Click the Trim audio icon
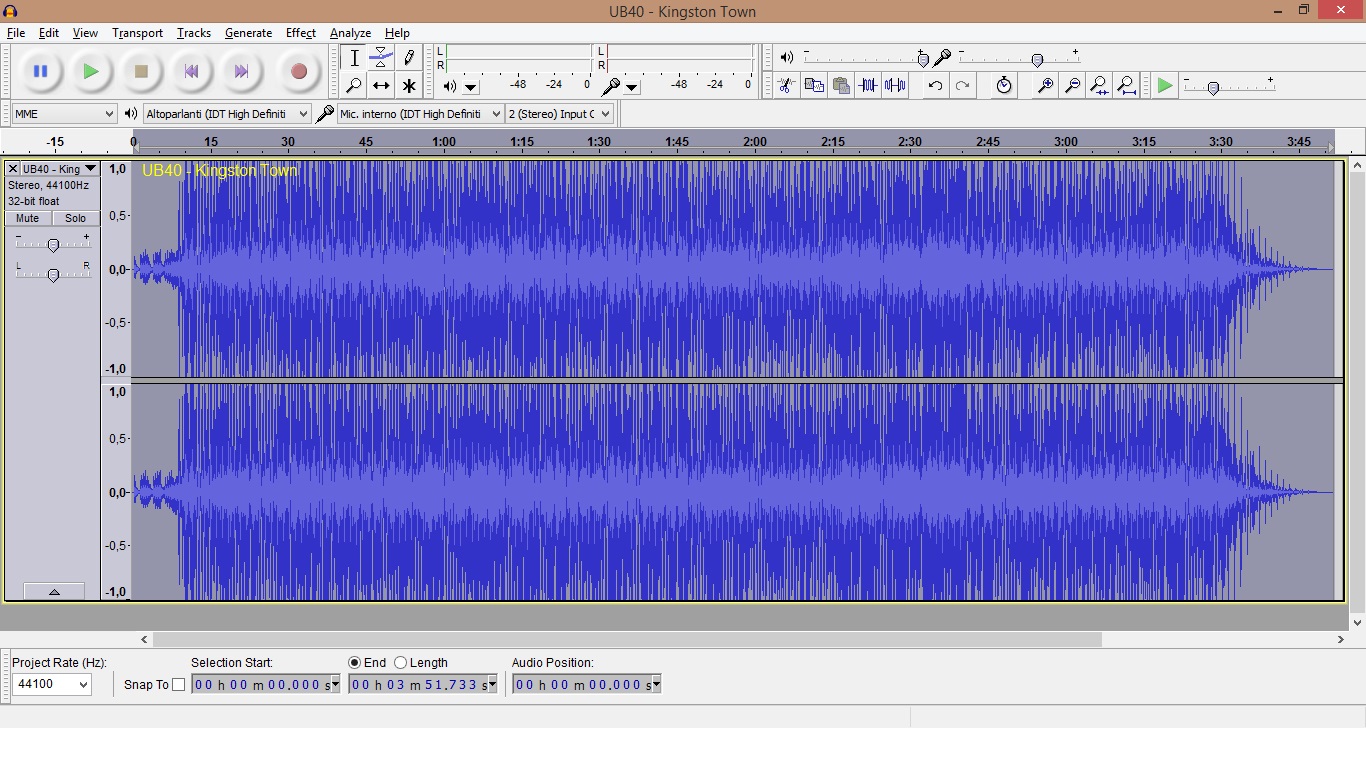1366x768 pixels. click(868, 86)
